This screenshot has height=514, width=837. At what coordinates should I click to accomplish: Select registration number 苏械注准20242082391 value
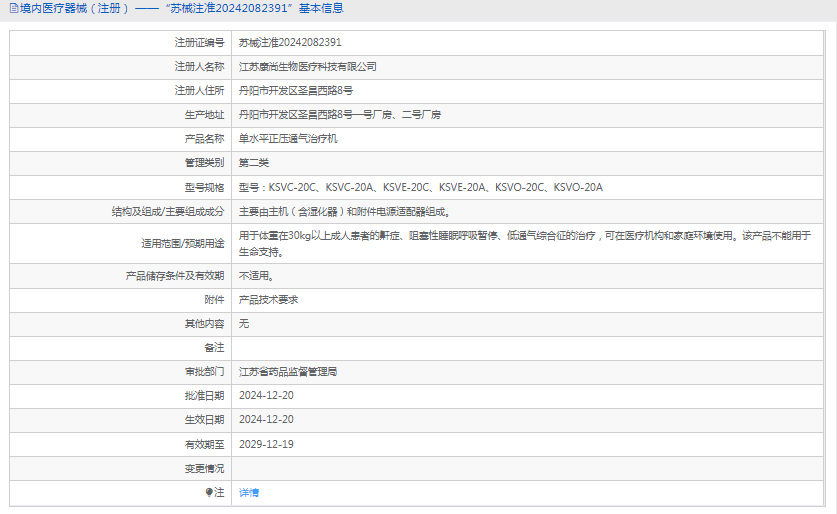coord(290,43)
